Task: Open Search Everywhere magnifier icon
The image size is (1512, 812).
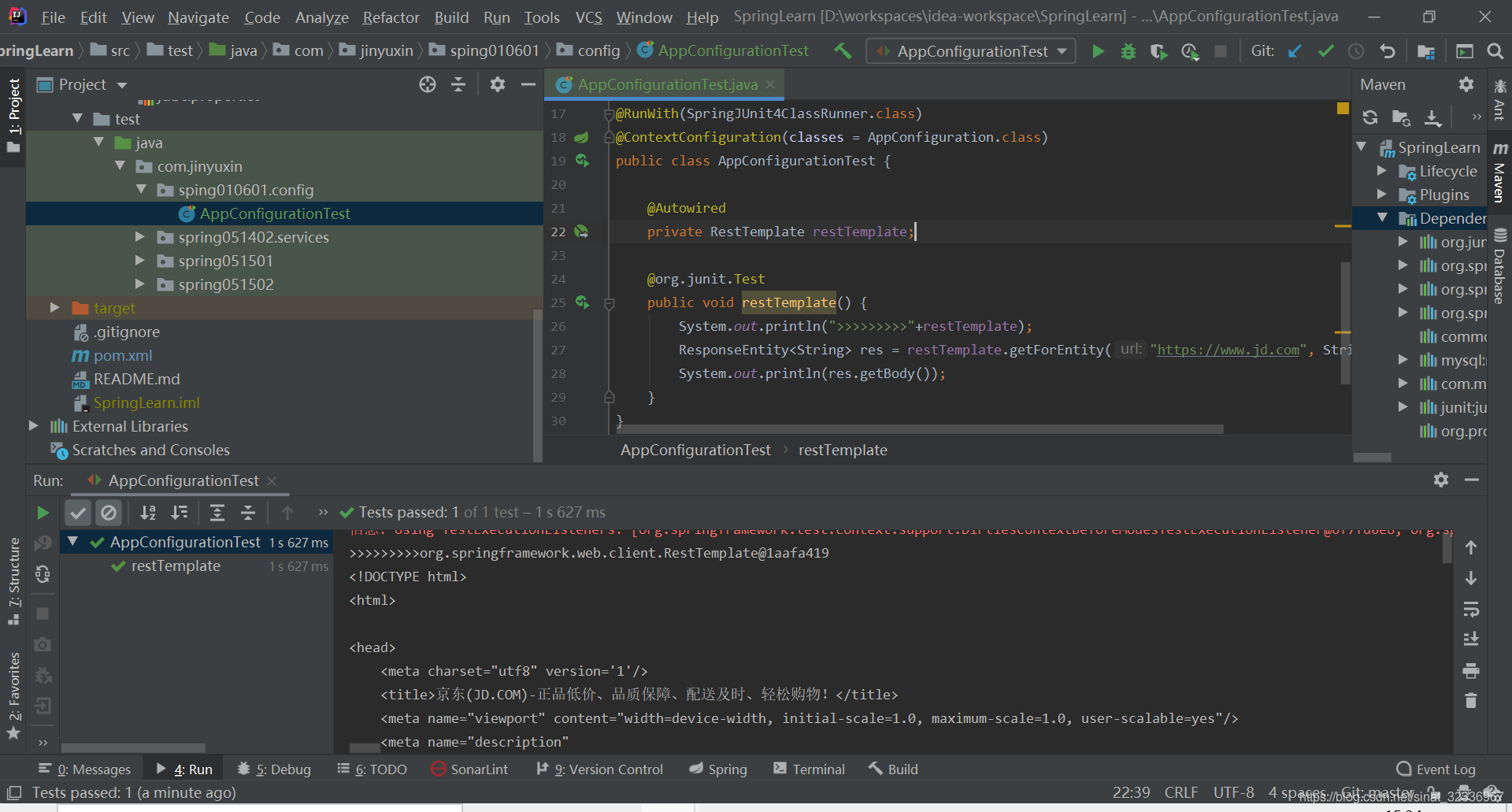Action: click(1495, 51)
